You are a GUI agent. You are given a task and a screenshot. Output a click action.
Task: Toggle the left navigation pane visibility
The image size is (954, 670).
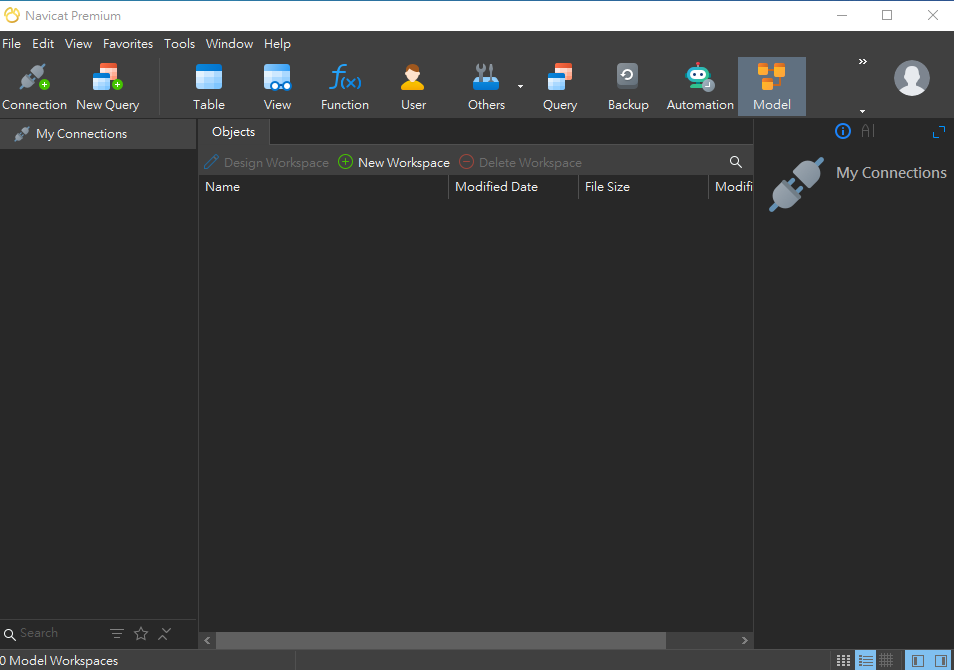(918, 660)
